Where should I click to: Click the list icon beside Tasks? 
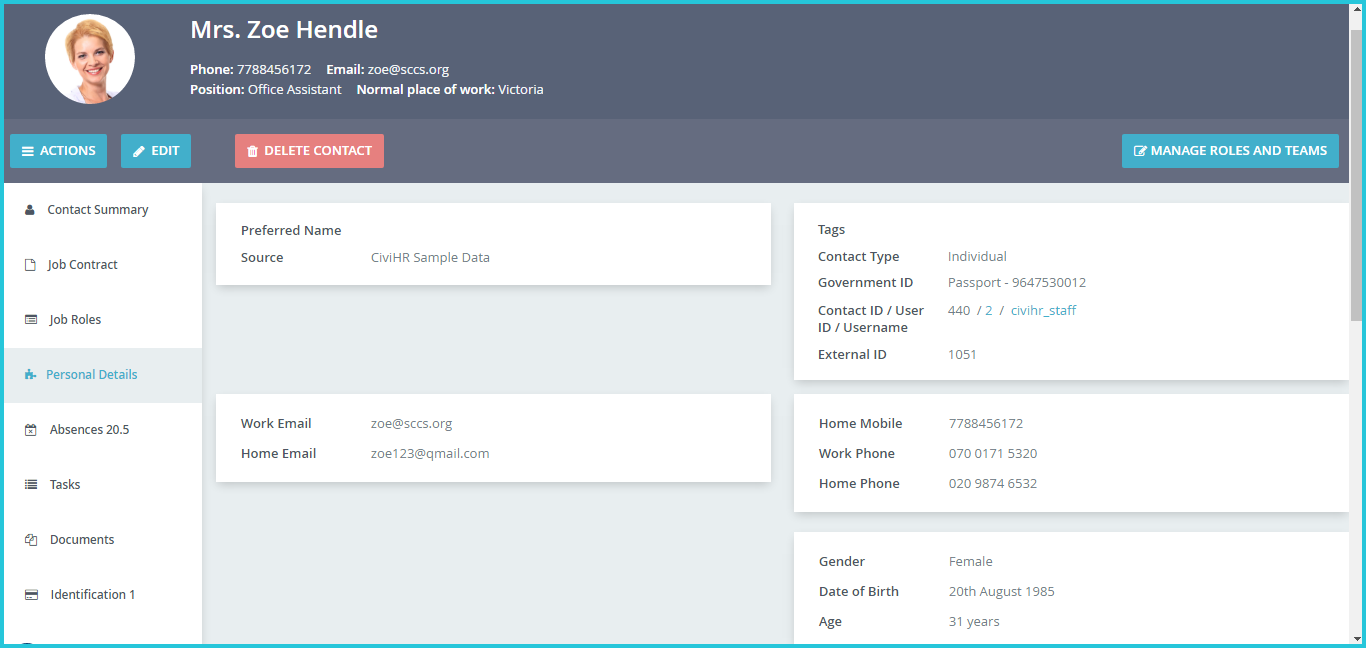[31, 485]
